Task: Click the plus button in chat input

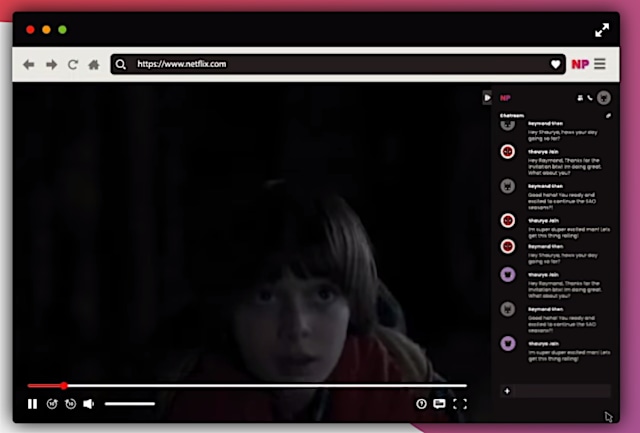Action: point(507,391)
